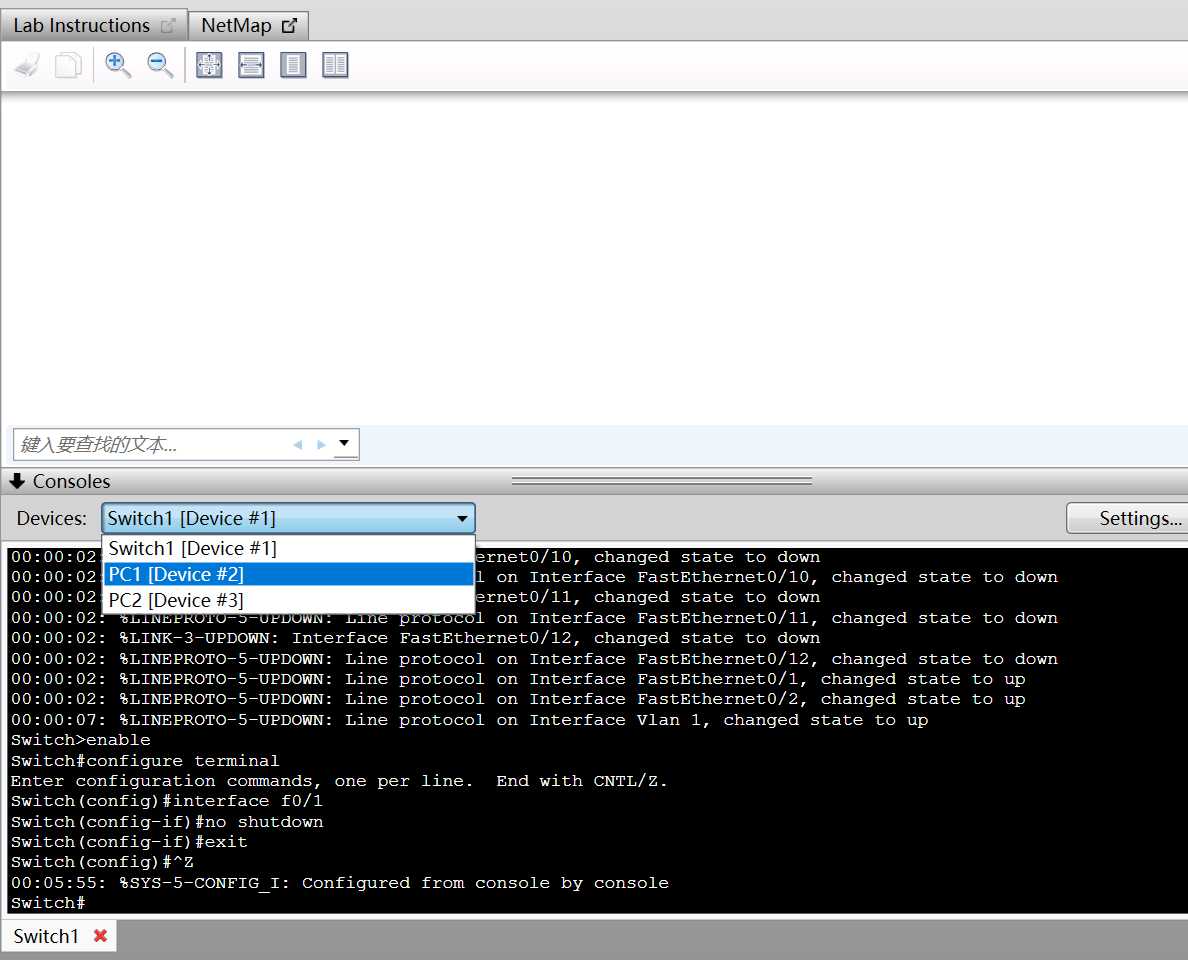Zoom in with the magnifier plus icon

click(x=117, y=65)
